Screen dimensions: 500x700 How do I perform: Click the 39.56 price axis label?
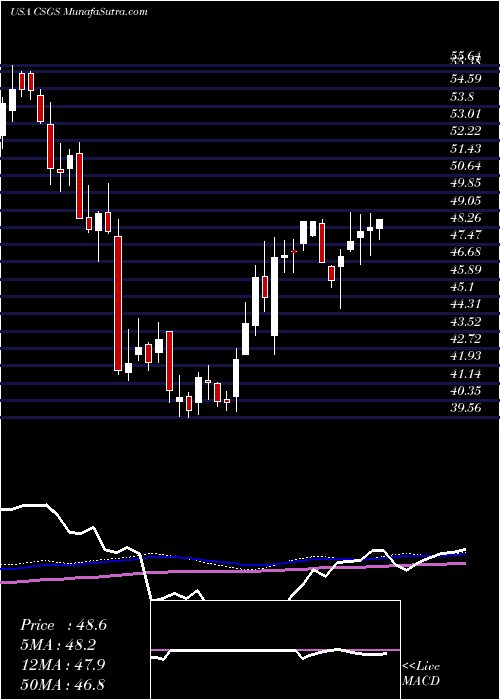466,408
